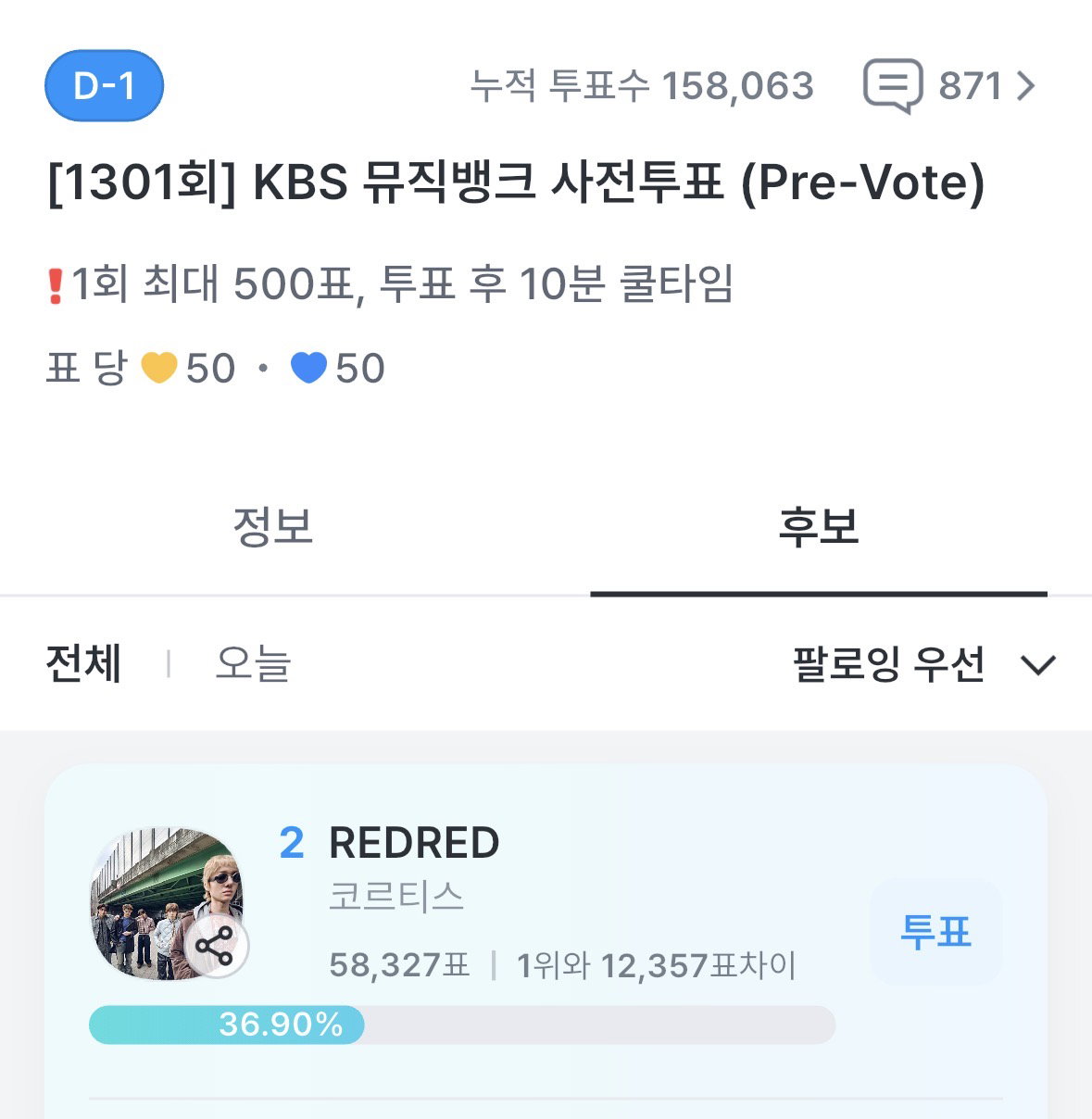
Task: Open the REDRED group photo thumbnail
Action: [165, 903]
